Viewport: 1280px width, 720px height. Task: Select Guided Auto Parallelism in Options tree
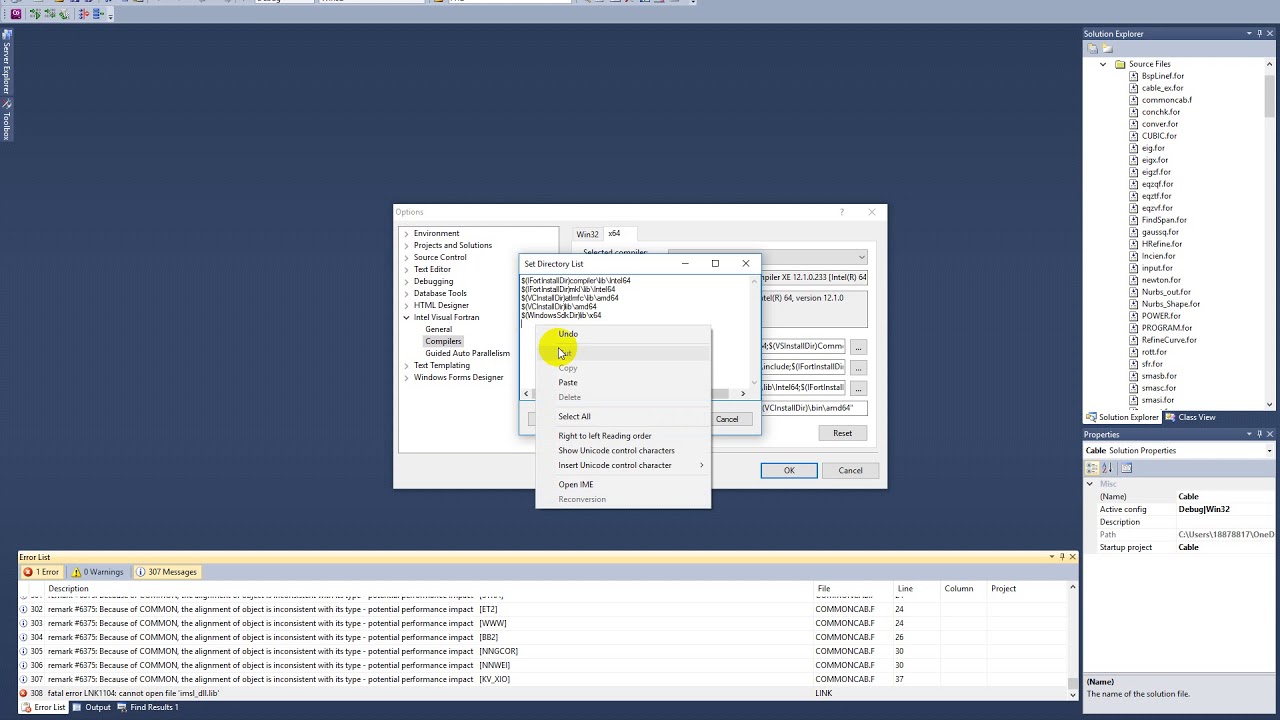click(467, 353)
